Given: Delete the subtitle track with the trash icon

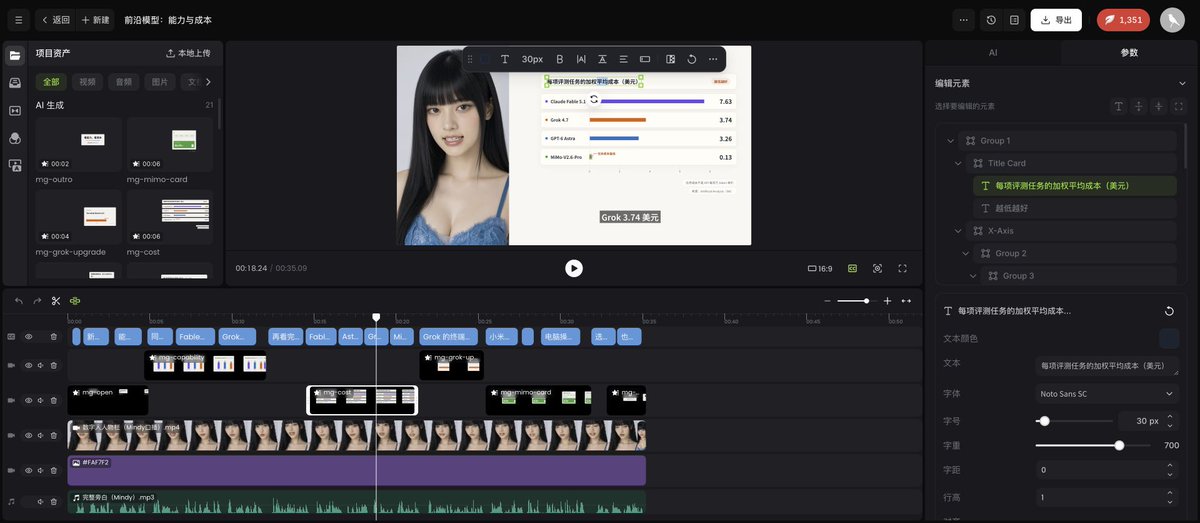Looking at the screenshot, I should click(x=53, y=337).
